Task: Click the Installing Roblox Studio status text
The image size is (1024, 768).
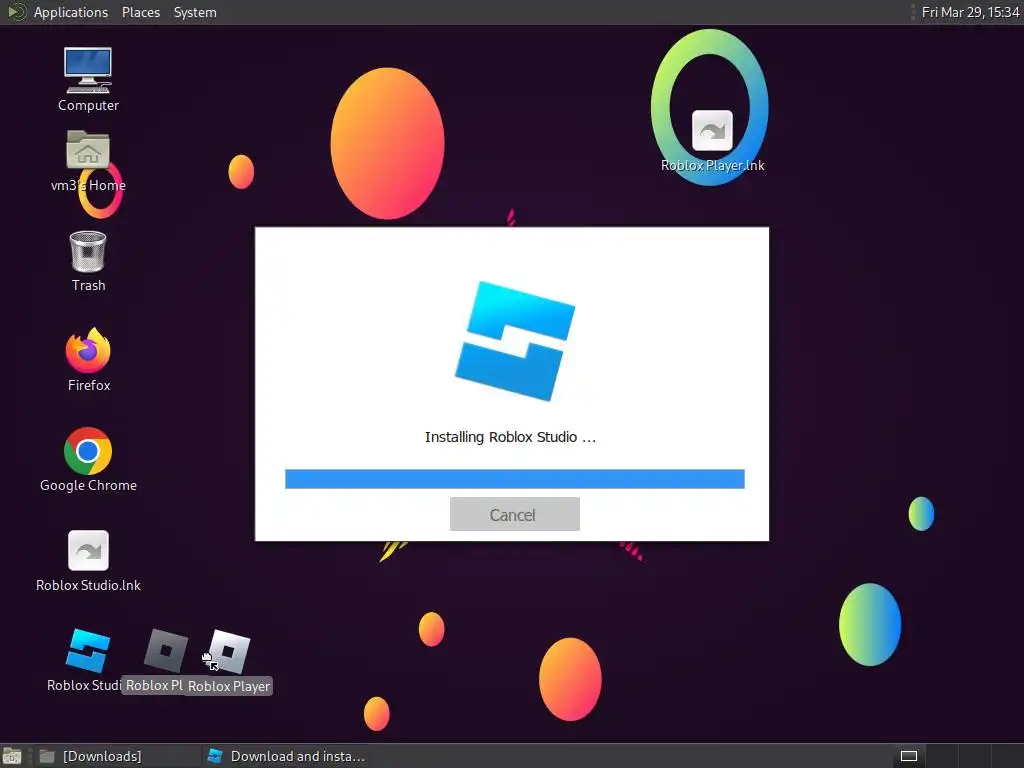Action: click(x=510, y=437)
